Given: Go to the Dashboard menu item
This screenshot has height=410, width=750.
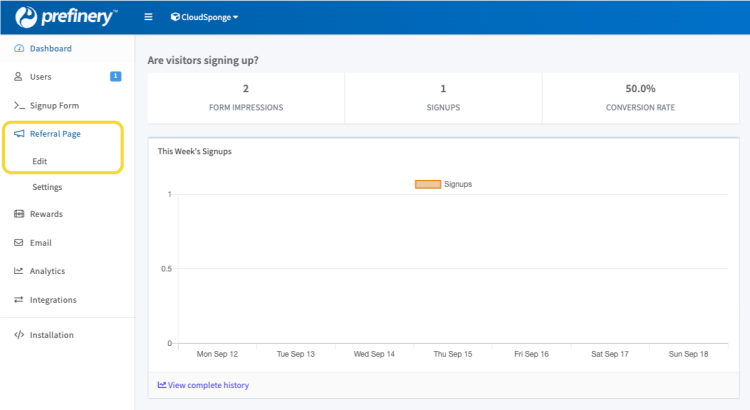Looking at the screenshot, I should [50, 48].
